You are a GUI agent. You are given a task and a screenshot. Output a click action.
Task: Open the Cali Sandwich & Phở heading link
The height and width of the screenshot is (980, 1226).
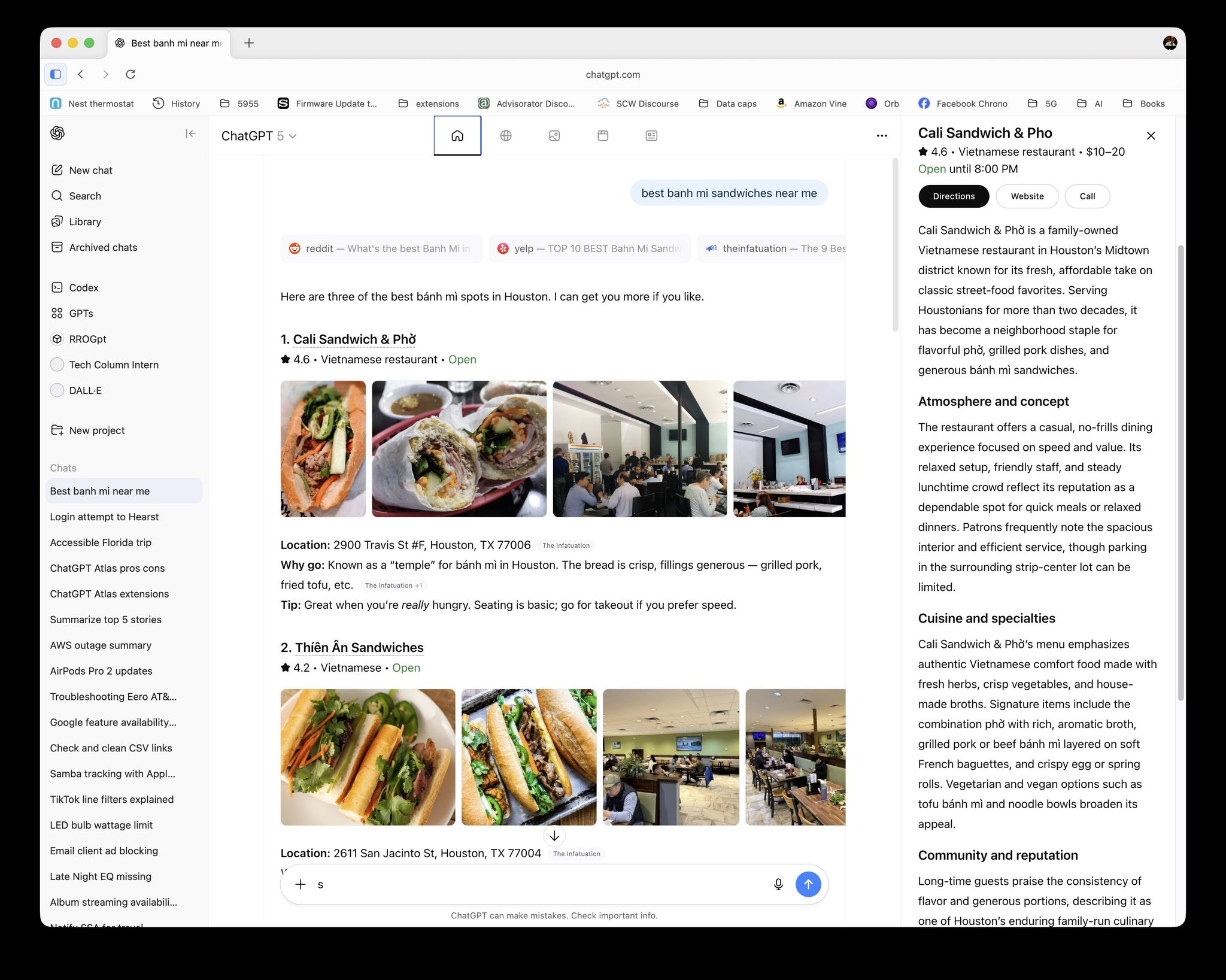(x=354, y=339)
